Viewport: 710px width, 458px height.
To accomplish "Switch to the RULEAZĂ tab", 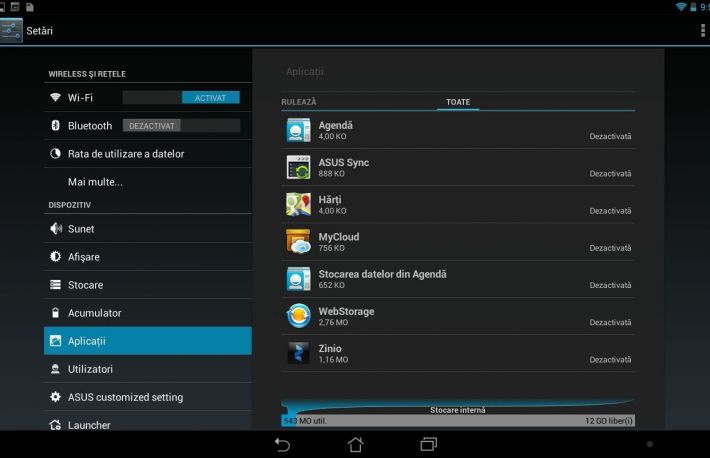I will 299,102.
